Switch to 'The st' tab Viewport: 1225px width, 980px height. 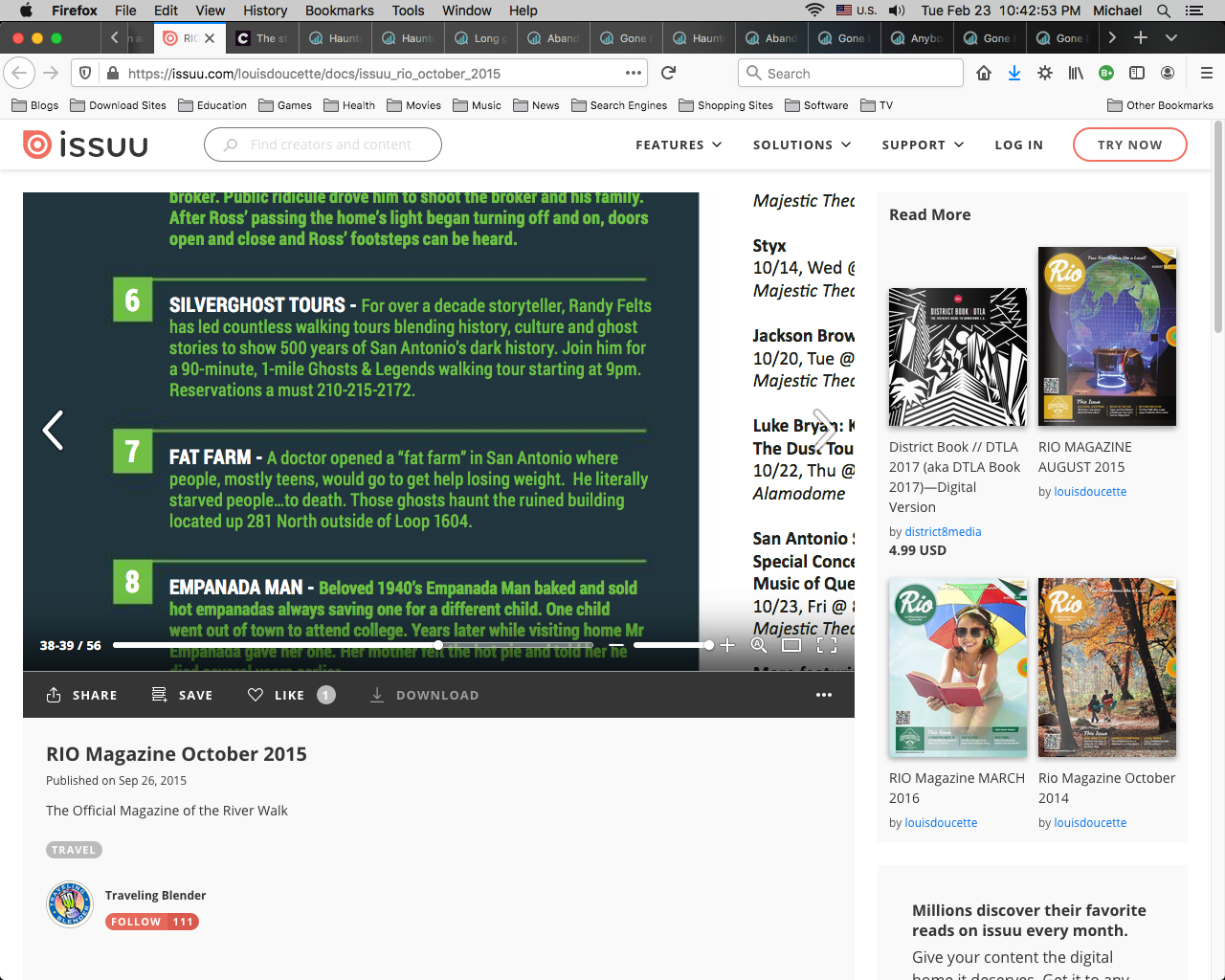click(x=261, y=38)
